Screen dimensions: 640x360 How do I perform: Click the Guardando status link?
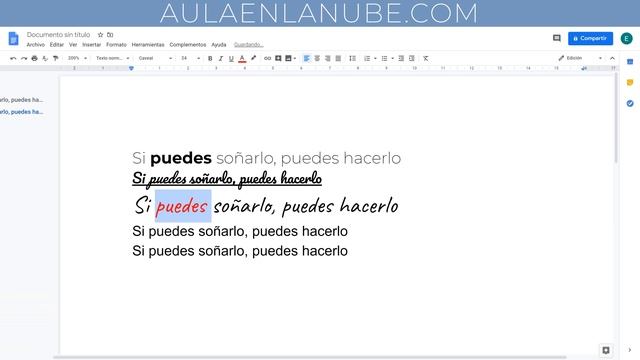(249, 44)
